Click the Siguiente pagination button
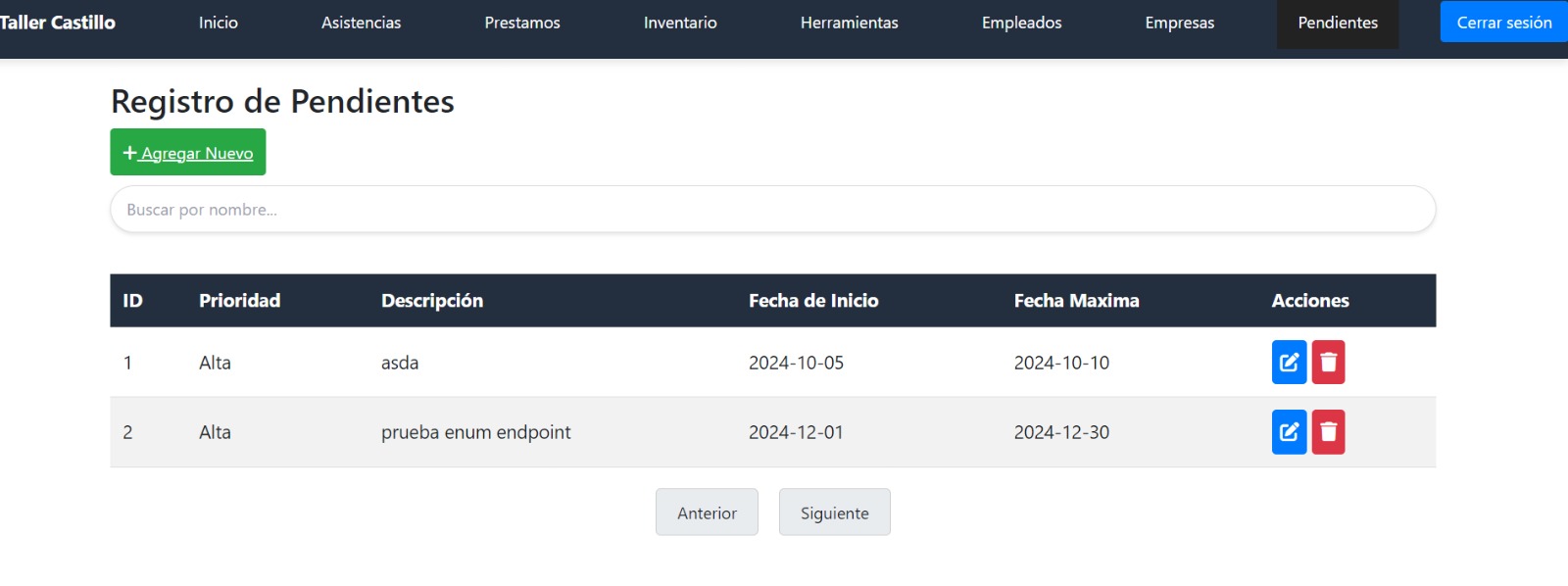The width and height of the screenshot is (1568, 586). coord(834,512)
